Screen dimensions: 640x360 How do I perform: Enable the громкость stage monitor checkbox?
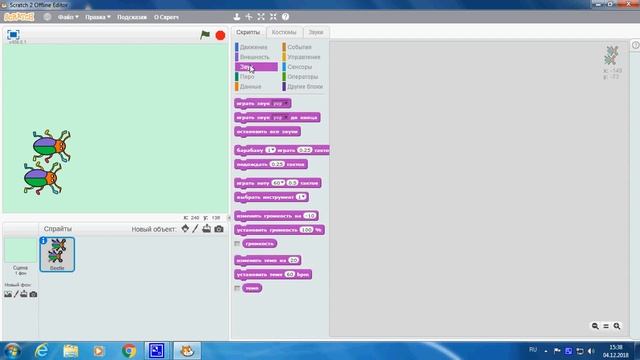(x=237, y=244)
